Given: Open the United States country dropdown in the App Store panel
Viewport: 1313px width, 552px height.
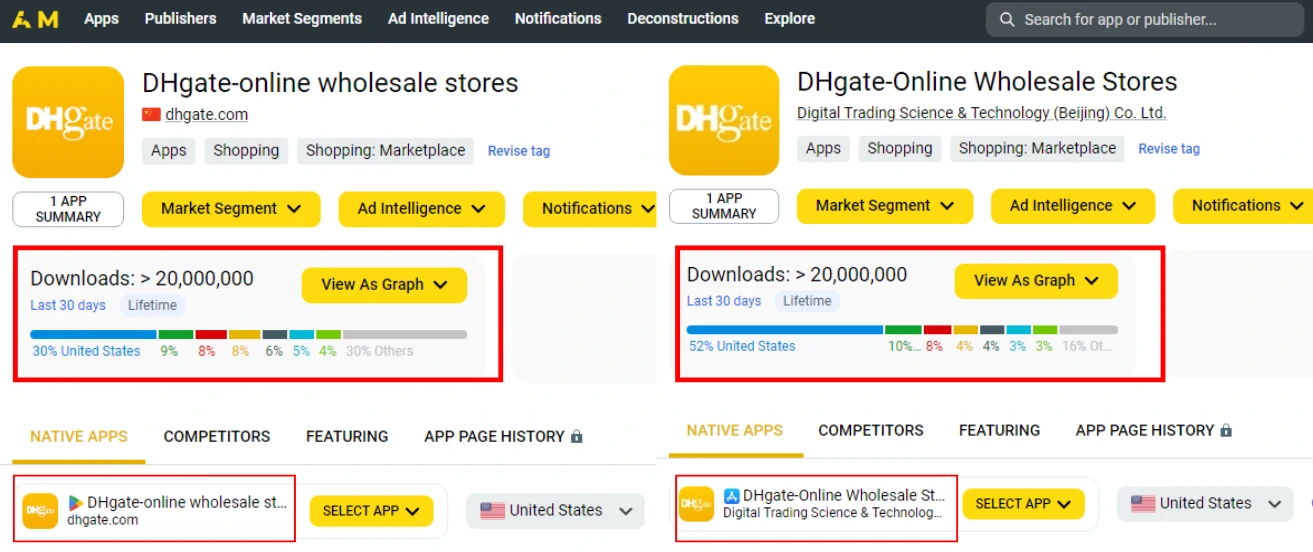Looking at the screenshot, I should tap(1205, 503).
